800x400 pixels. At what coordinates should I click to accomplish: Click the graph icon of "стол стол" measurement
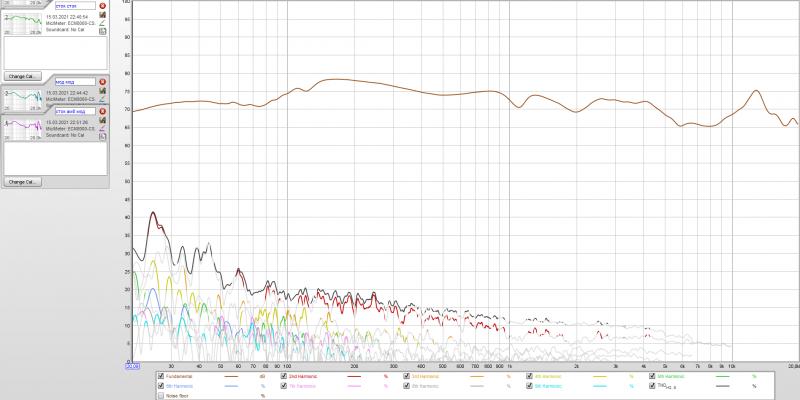(102, 15)
